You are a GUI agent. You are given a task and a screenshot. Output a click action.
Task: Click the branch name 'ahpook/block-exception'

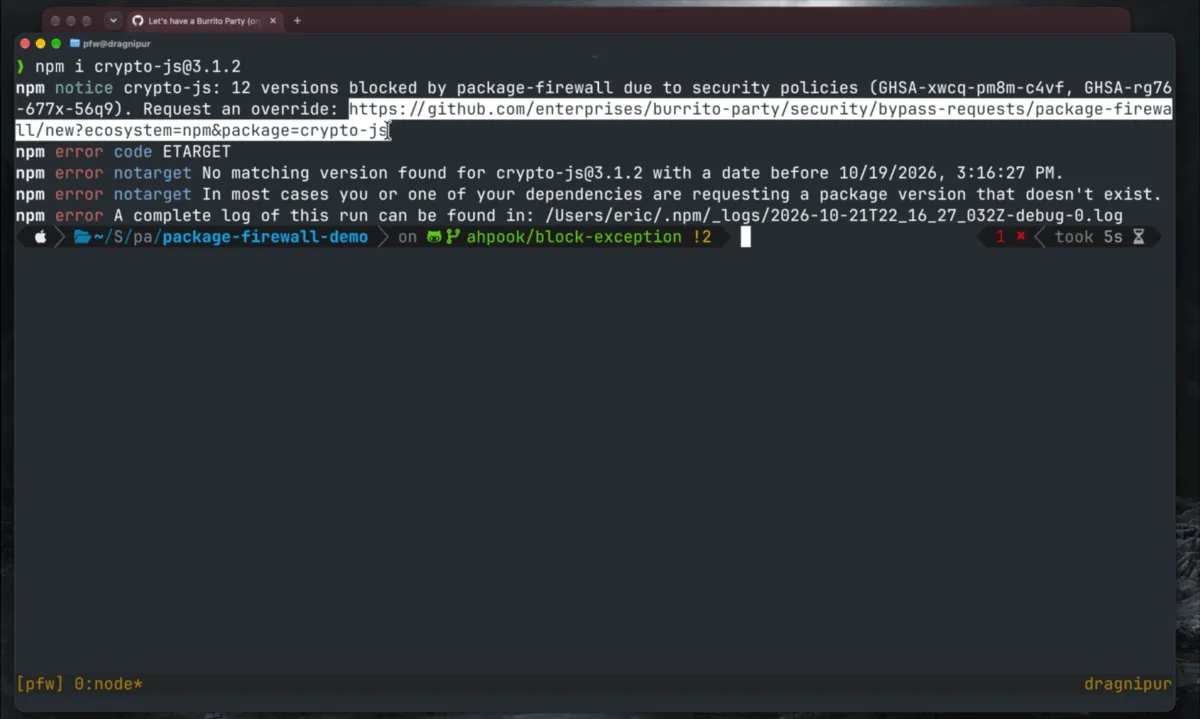574,237
